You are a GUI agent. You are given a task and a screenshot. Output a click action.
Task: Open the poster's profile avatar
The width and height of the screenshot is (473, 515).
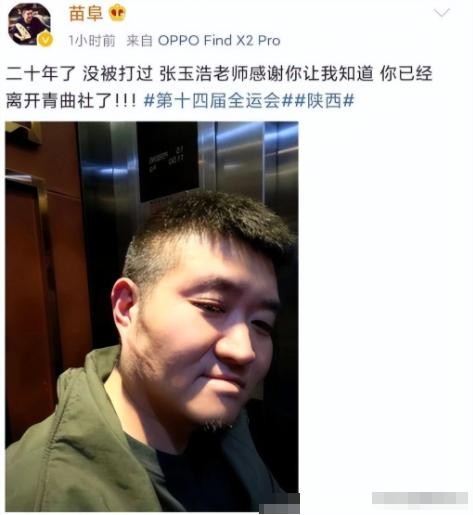[x=29, y=24]
